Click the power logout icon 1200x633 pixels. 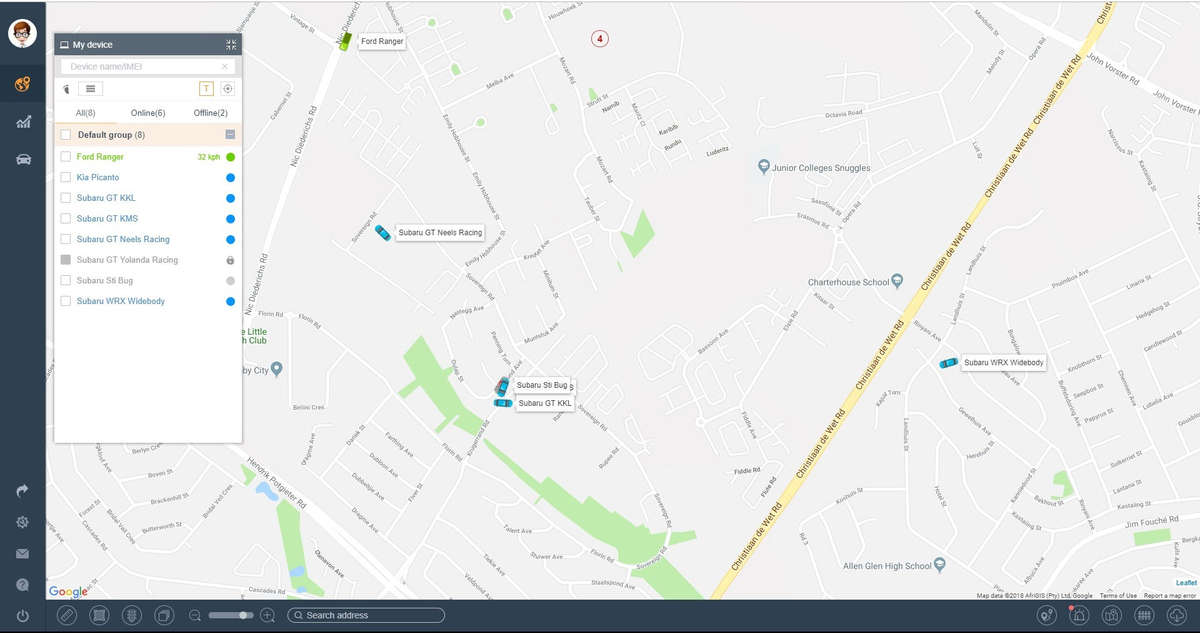coord(22,616)
